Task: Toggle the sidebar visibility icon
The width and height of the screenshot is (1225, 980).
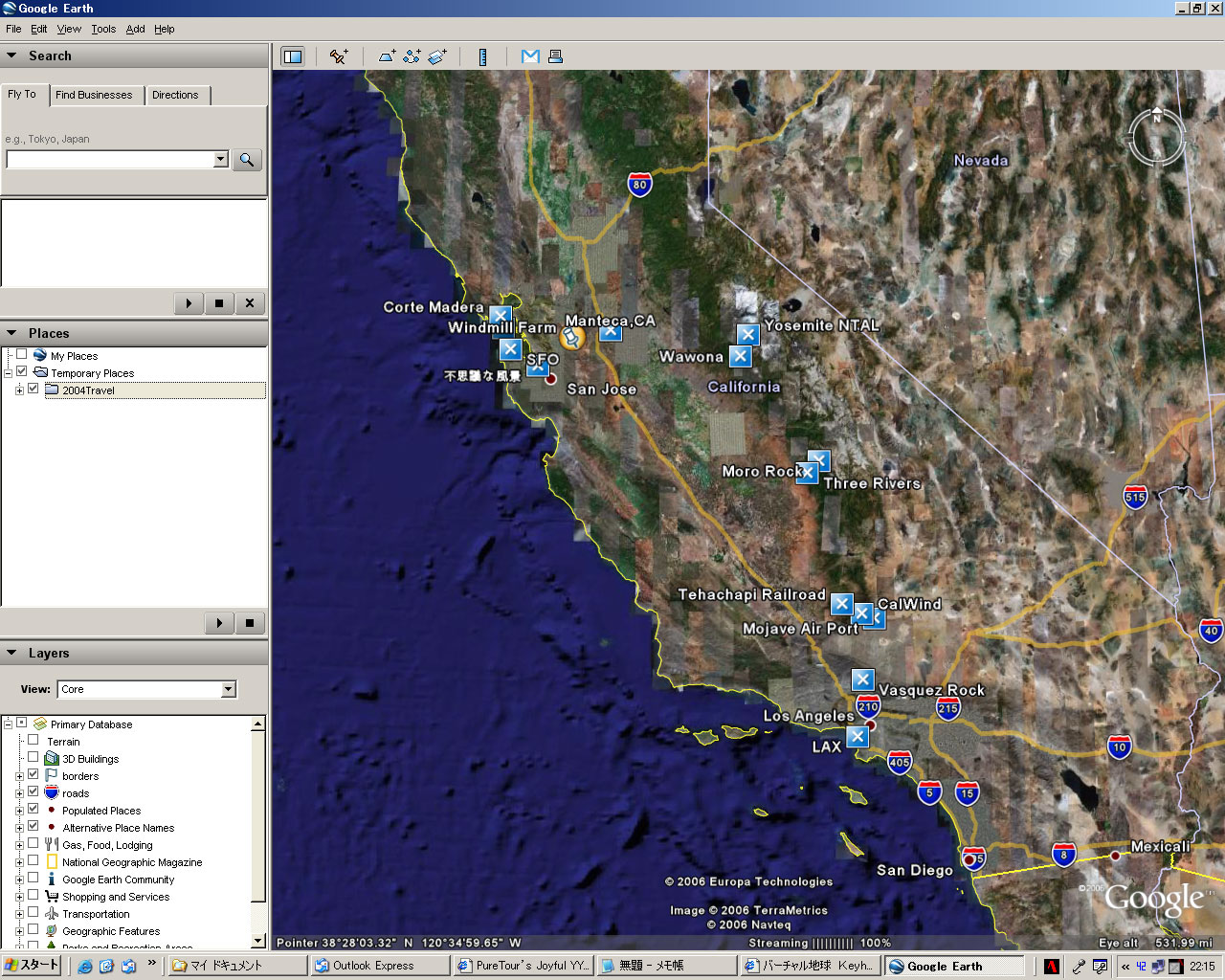Action: pyautogui.click(x=293, y=56)
